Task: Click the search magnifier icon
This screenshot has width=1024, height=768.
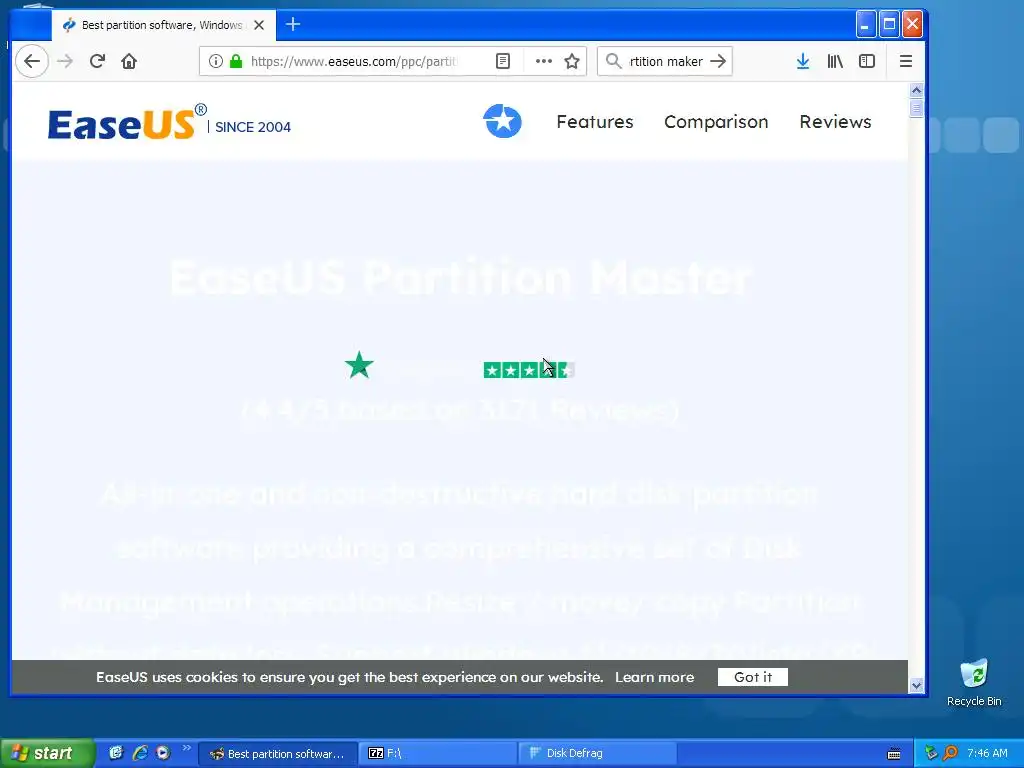Action: click(613, 61)
